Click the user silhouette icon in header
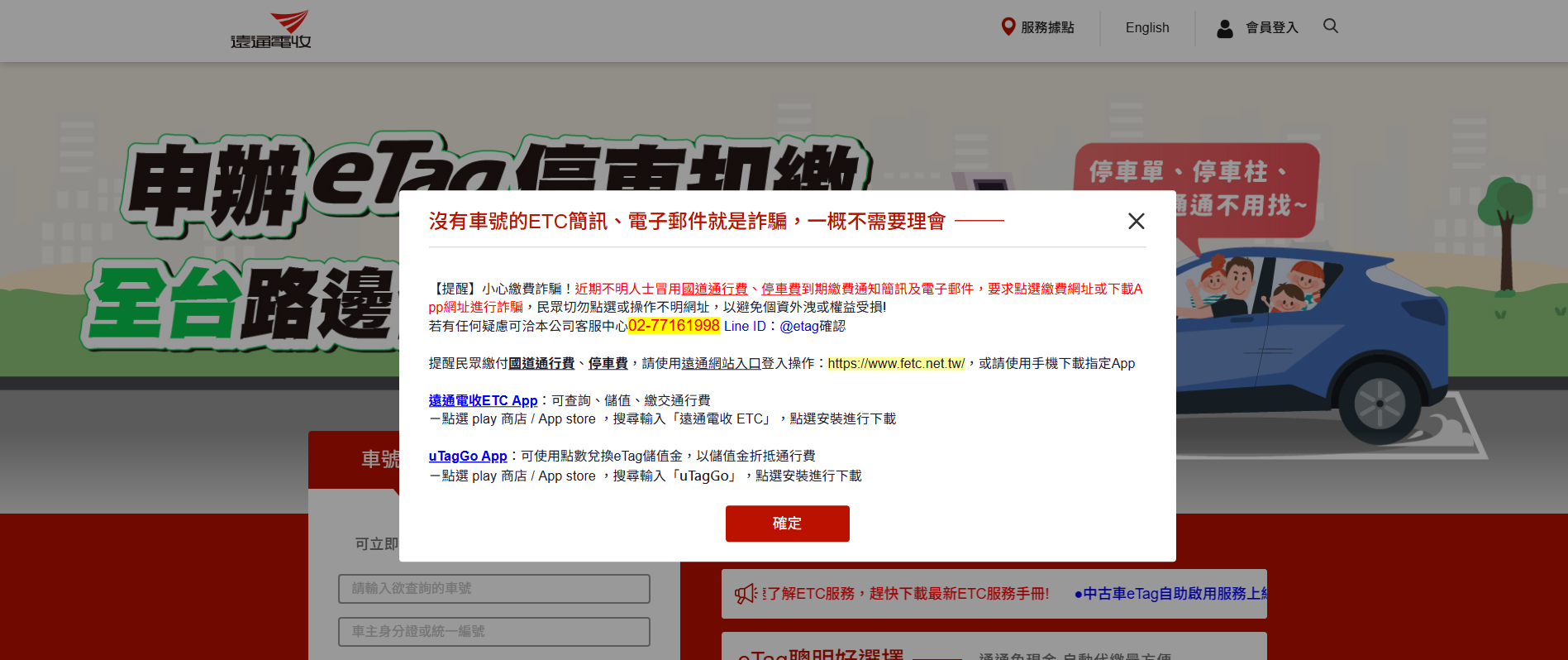 pos(1224,28)
